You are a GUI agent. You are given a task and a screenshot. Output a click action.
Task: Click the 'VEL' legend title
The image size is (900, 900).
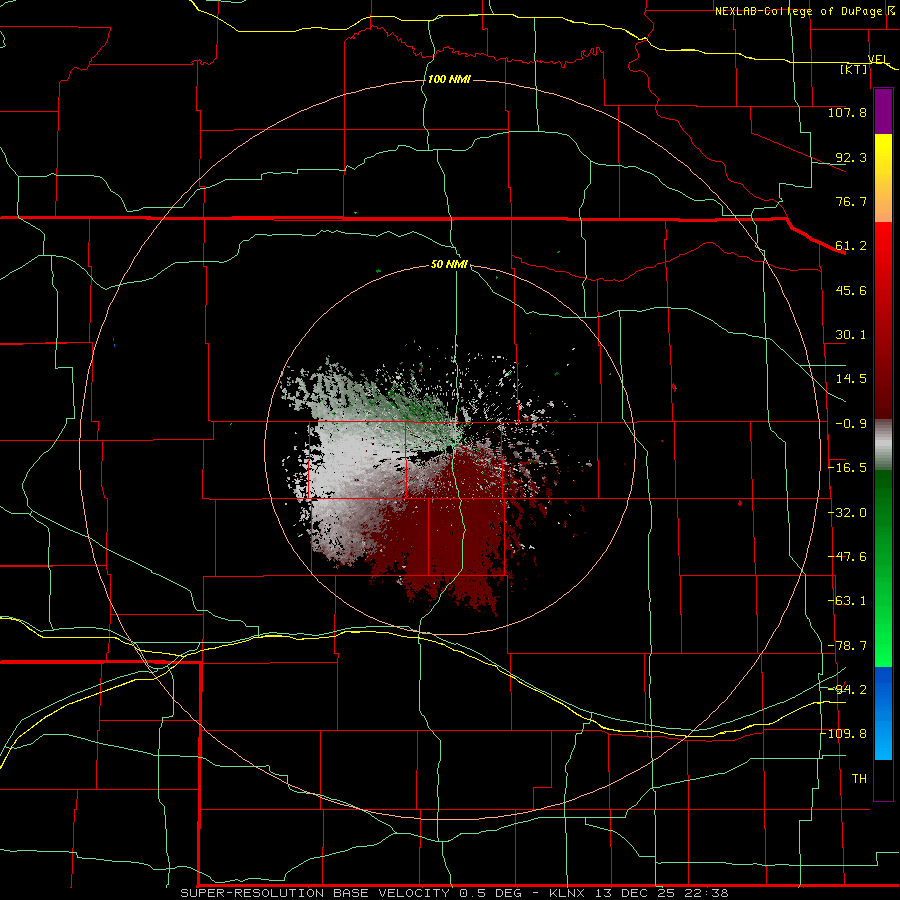pos(878,59)
